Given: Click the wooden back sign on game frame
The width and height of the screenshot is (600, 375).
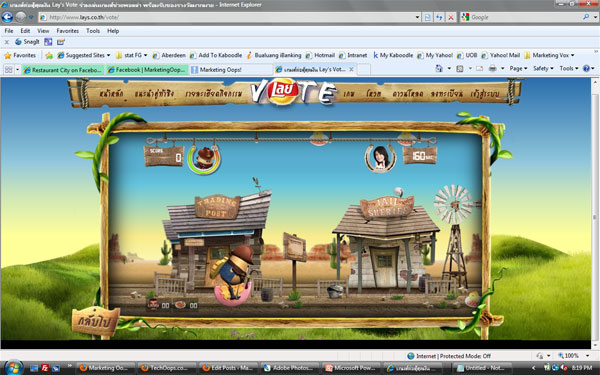Looking at the screenshot, I should point(95,321).
